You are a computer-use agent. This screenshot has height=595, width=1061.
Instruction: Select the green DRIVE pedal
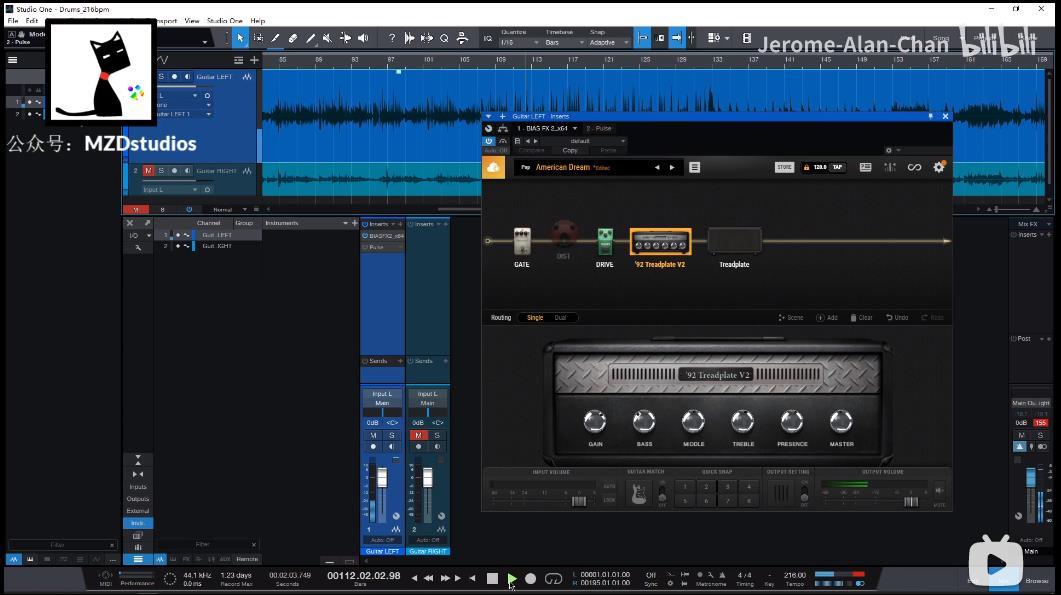click(x=605, y=242)
